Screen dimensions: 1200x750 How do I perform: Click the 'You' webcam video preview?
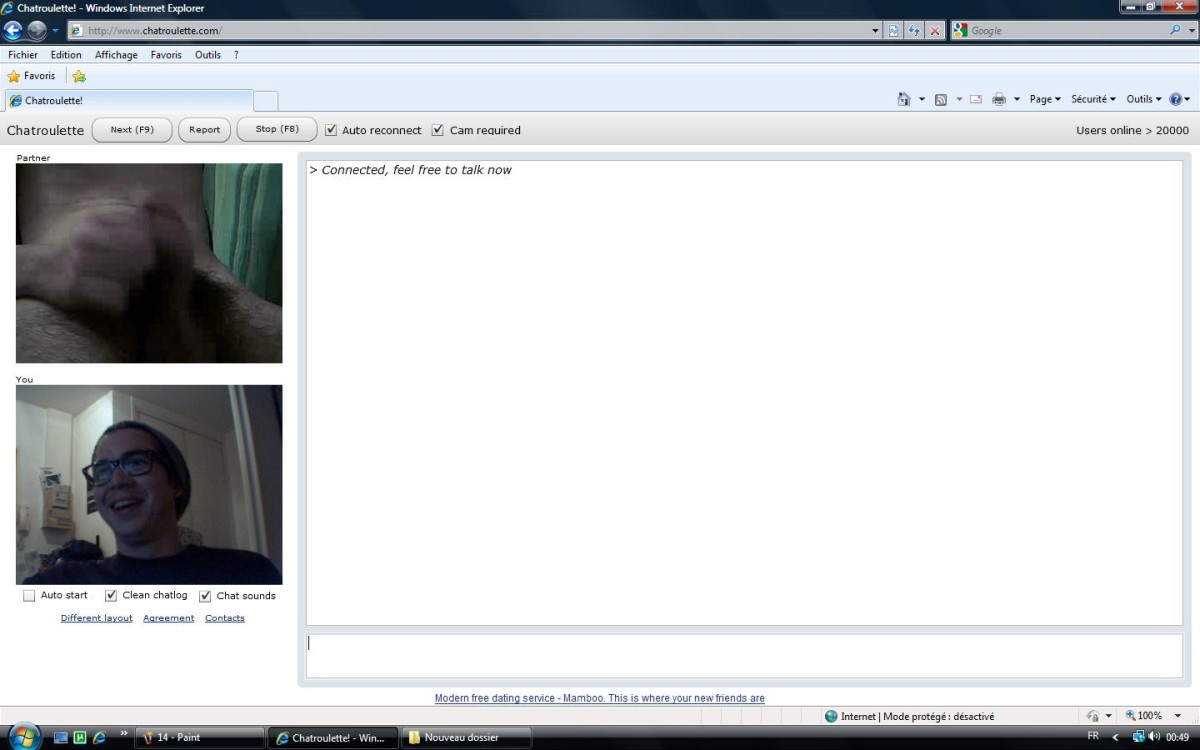pyautogui.click(x=149, y=485)
